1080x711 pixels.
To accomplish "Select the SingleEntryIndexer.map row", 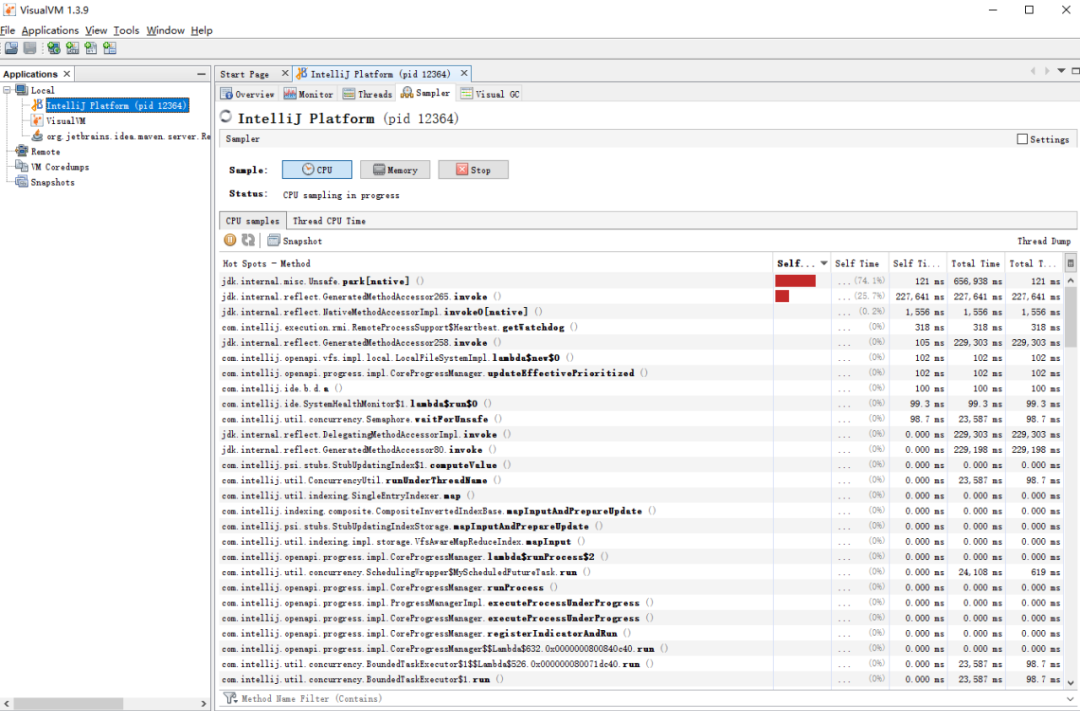I will pos(641,495).
